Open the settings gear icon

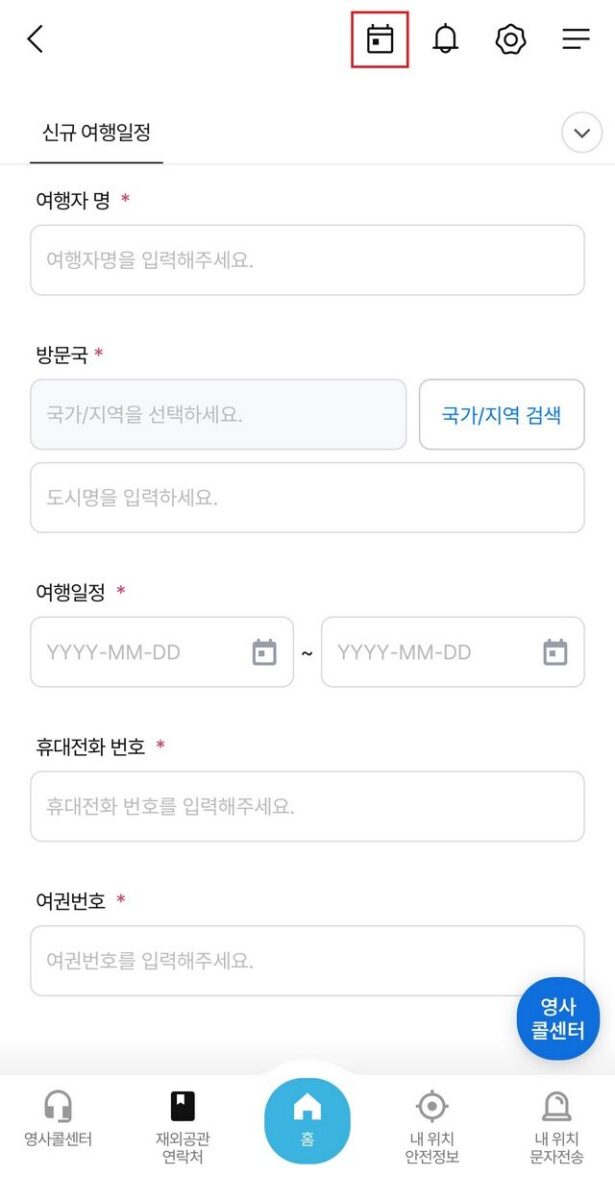pos(510,39)
